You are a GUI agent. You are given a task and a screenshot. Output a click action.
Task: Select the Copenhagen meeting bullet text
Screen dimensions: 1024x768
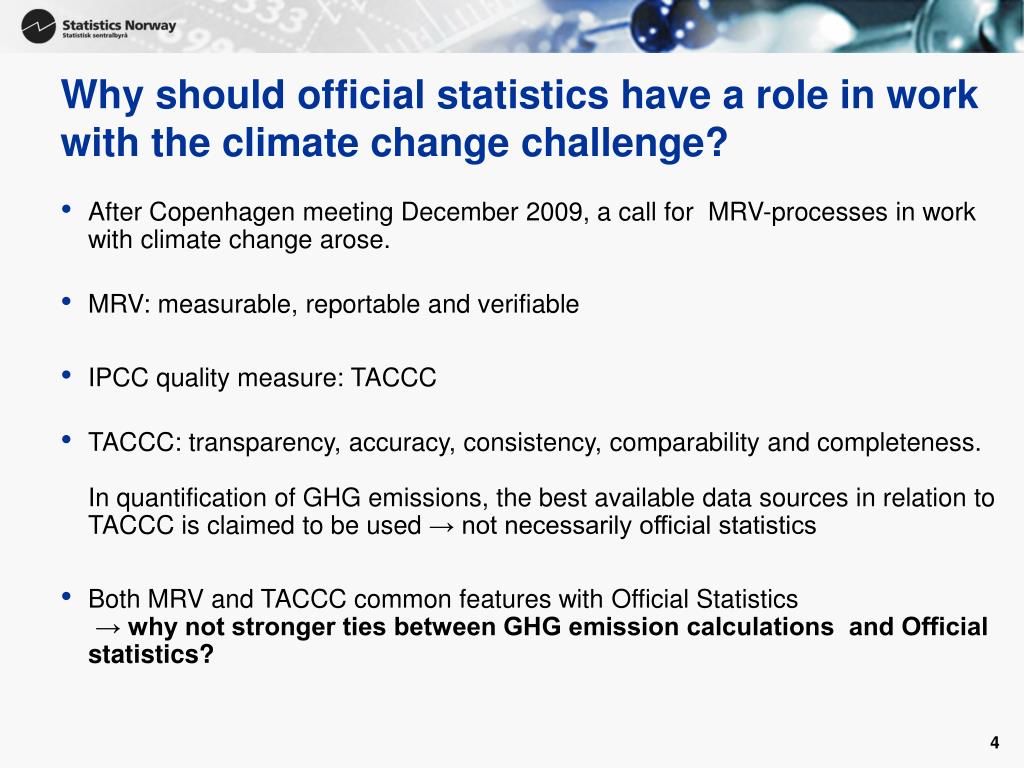click(x=532, y=225)
